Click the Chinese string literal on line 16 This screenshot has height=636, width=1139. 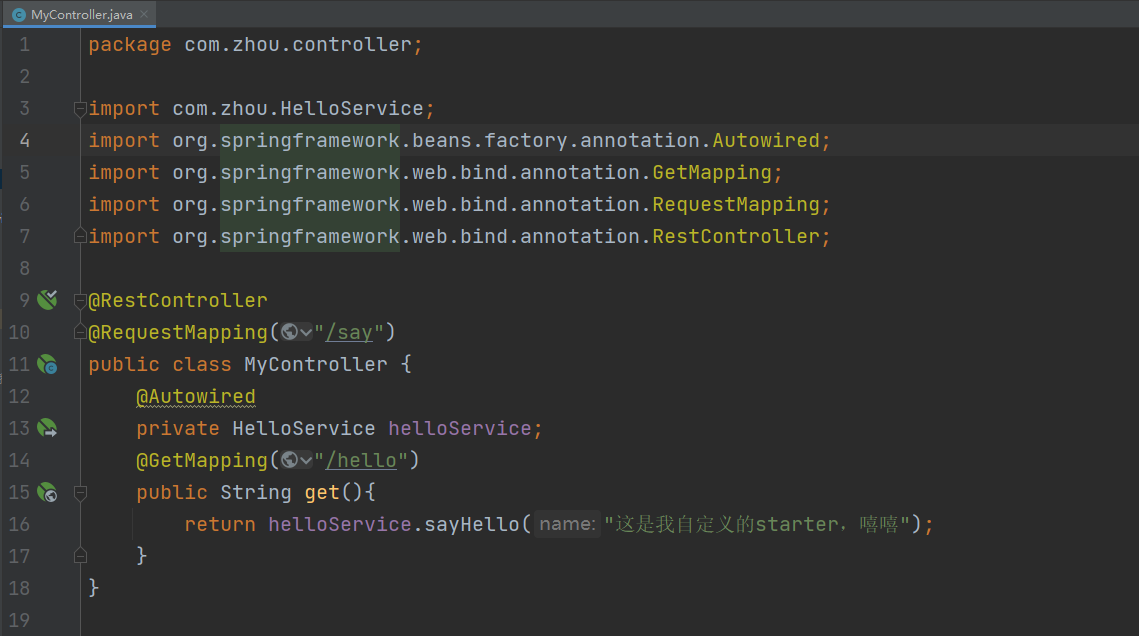[x=758, y=524]
